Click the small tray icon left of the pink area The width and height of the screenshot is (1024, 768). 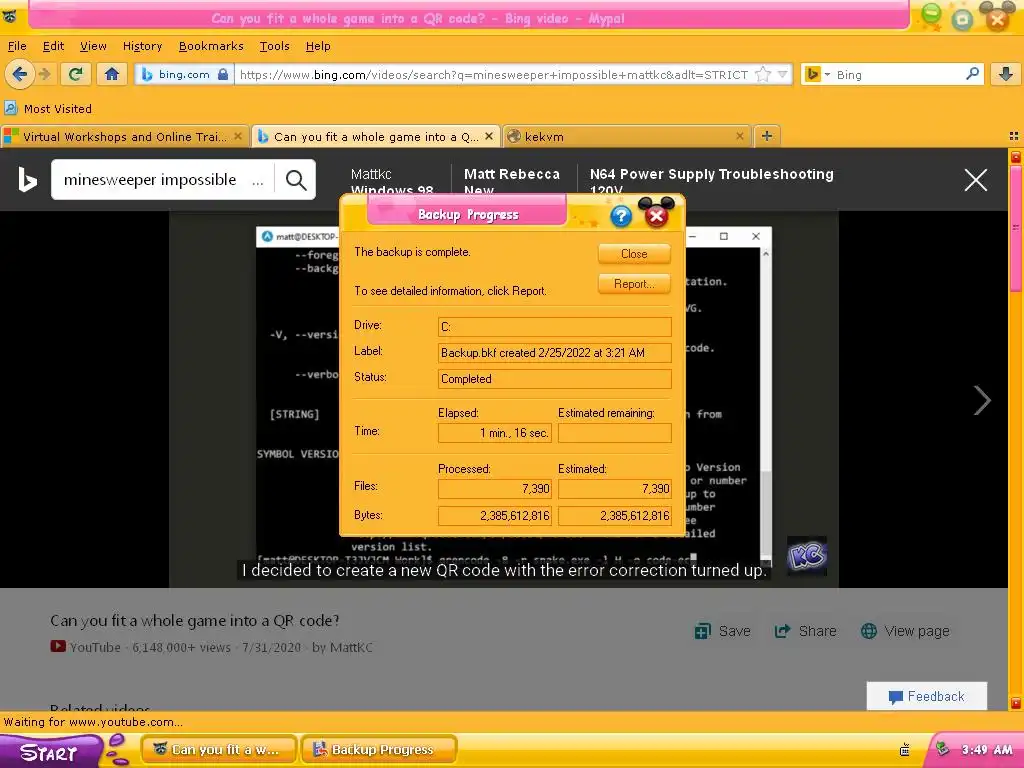904,750
